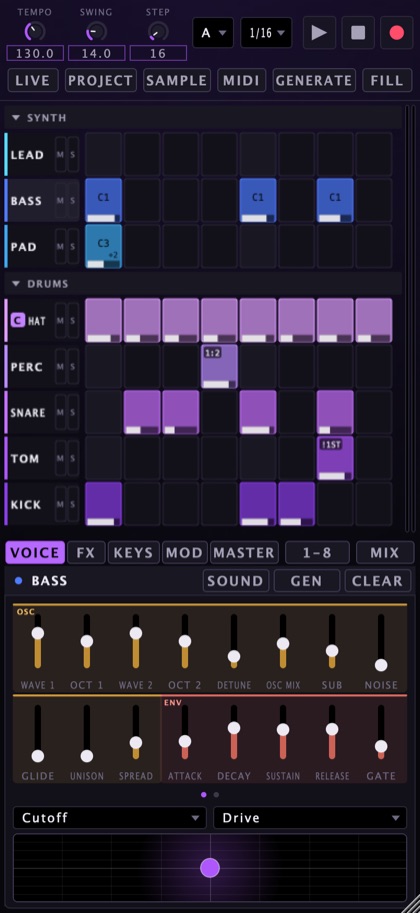Select the BASS track name

click(26, 201)
